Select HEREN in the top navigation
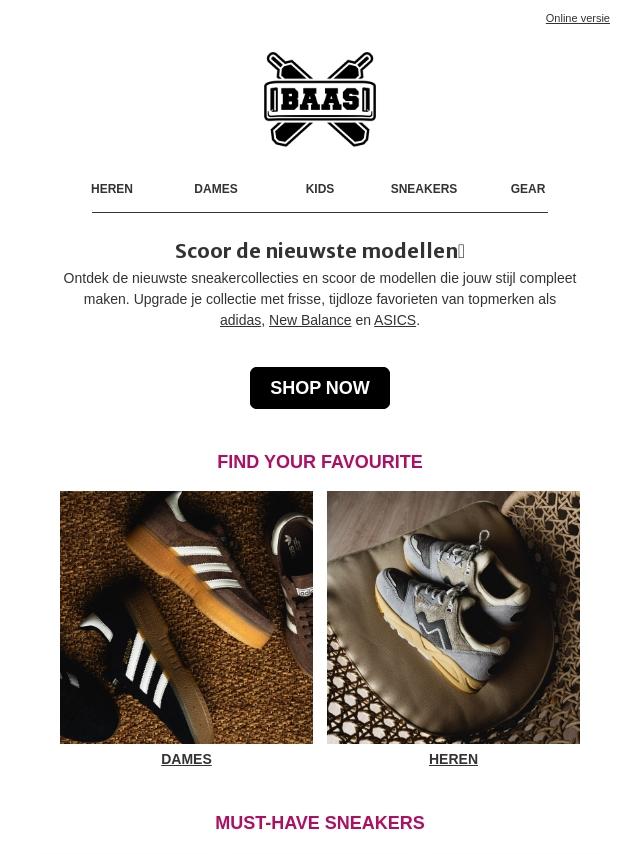Viewport: 640px width, 854px height. (112, 188)
